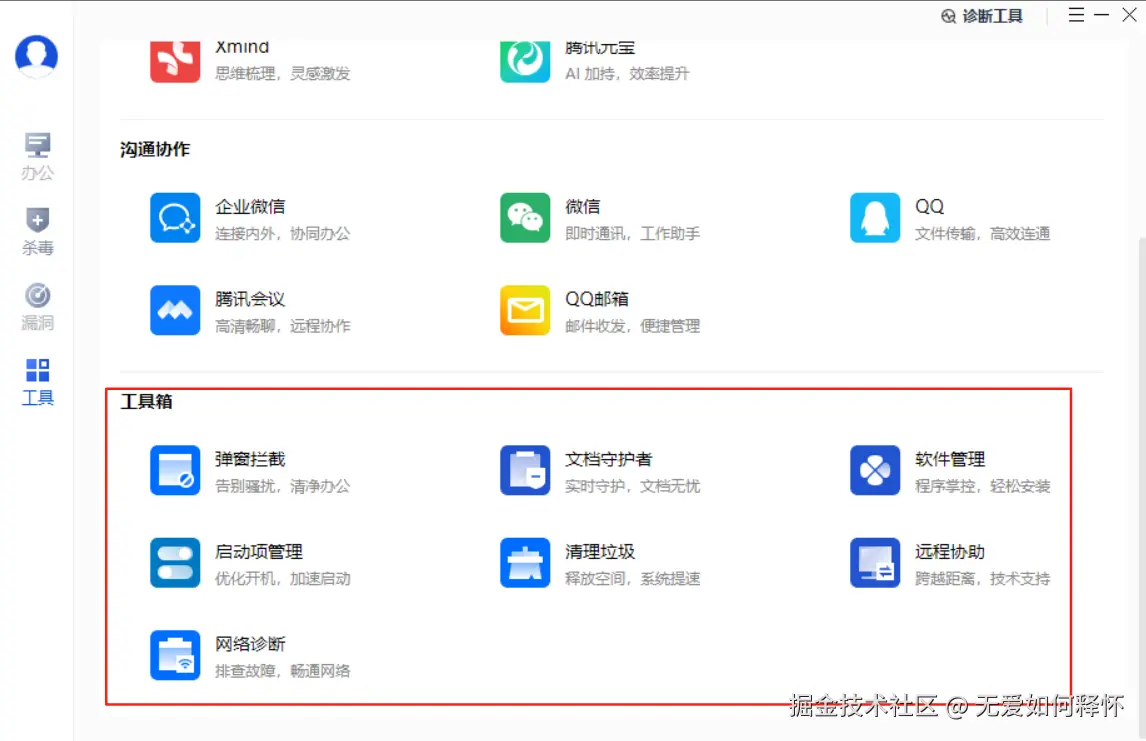Open the 腾讯会议 icon
This screenshot has width=1146, height=741.
(x=175, y=310)
